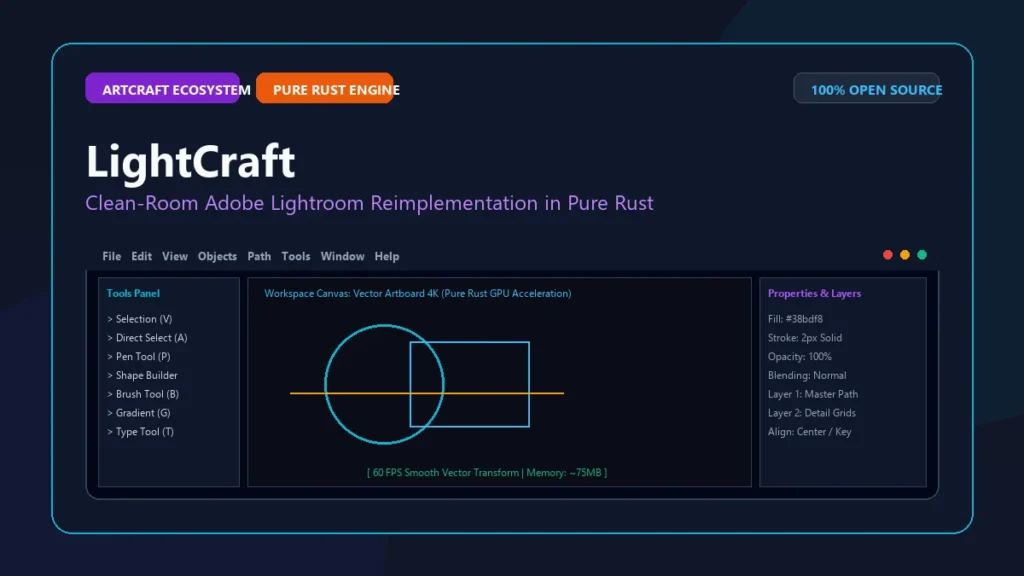Click the 60 FPS status text
This screenshot has height=576, width=1024.
[x=487, y=472]
